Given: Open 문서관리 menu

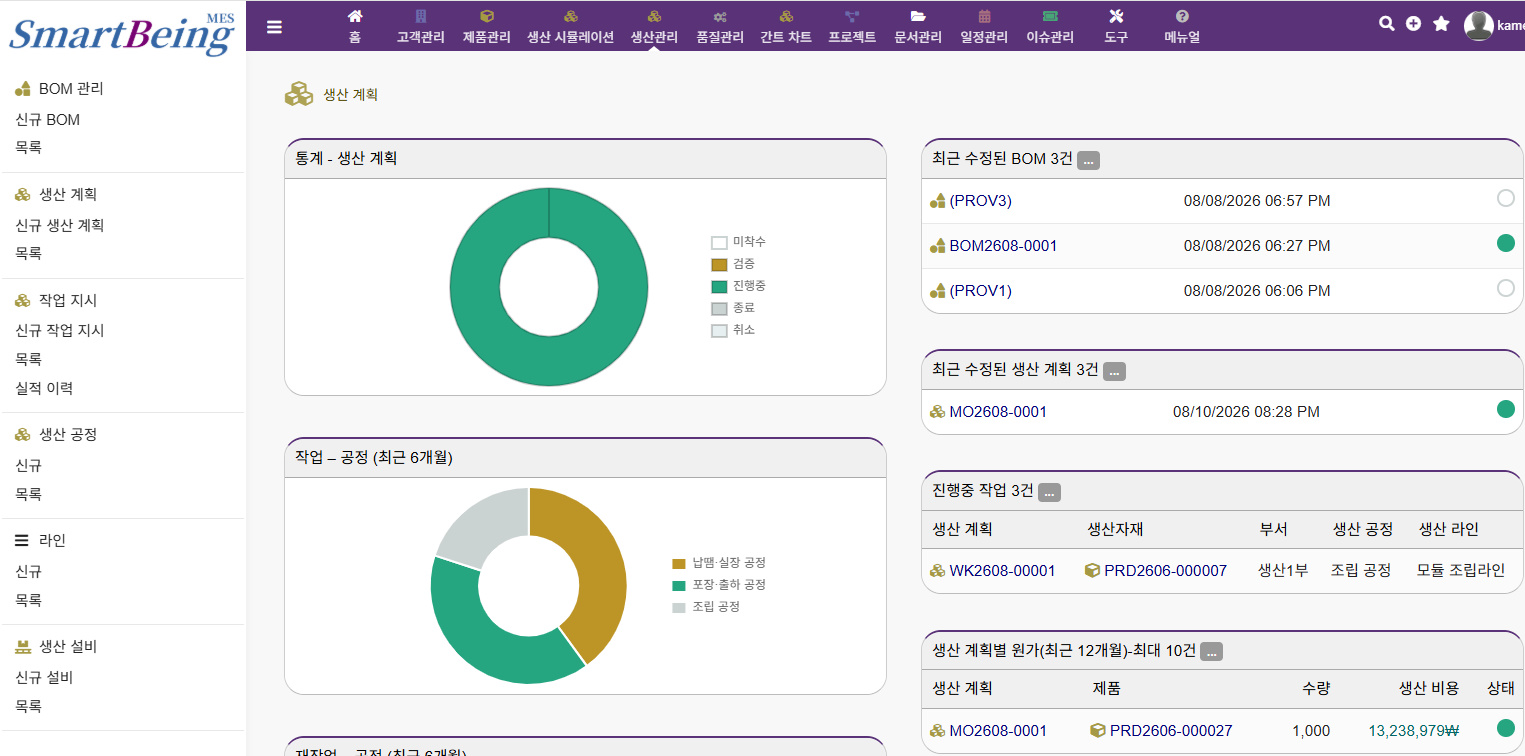Looking at the screenshot, I should coord(918,27).
